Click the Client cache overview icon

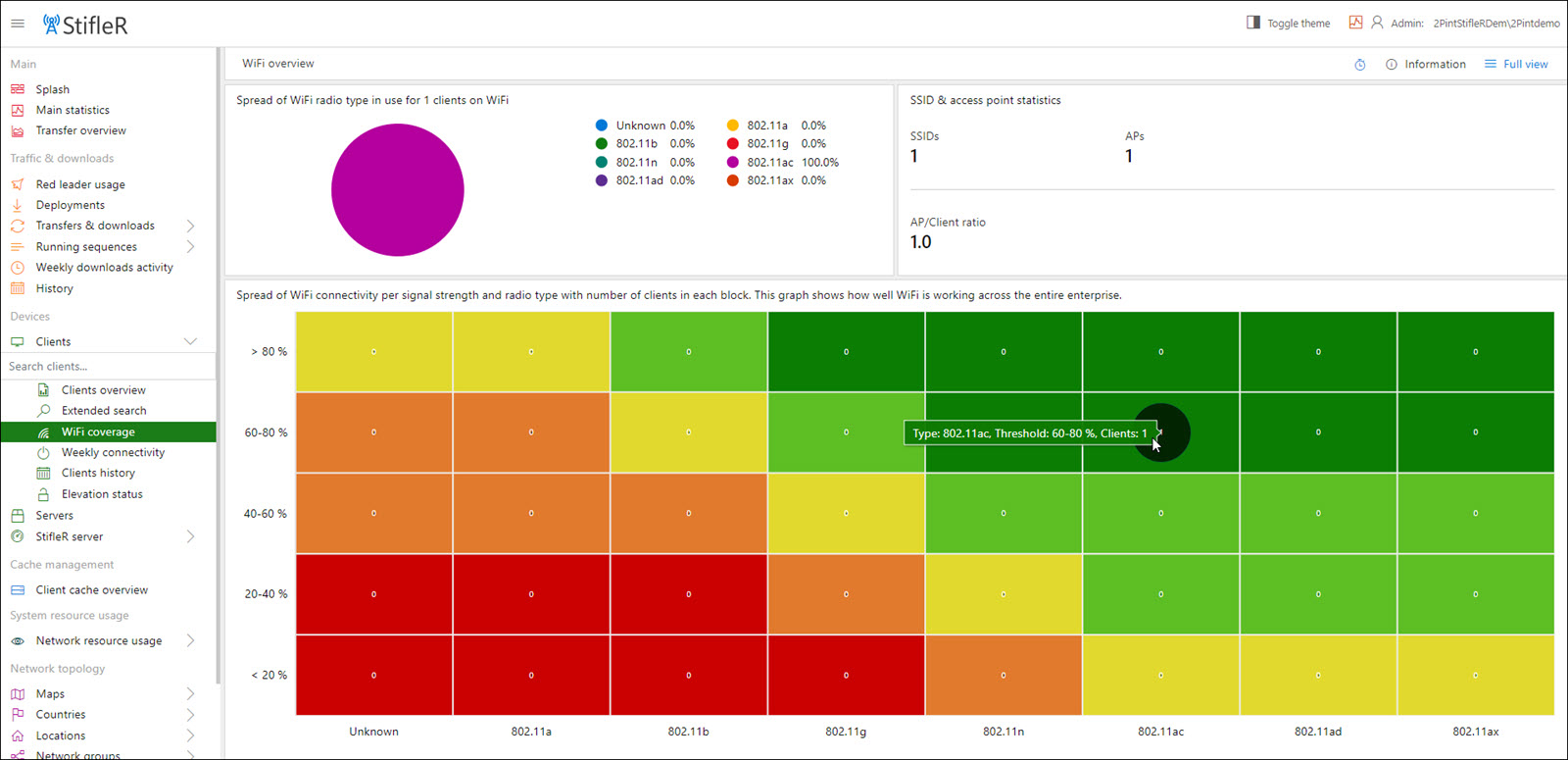click(x=18, y=590)
